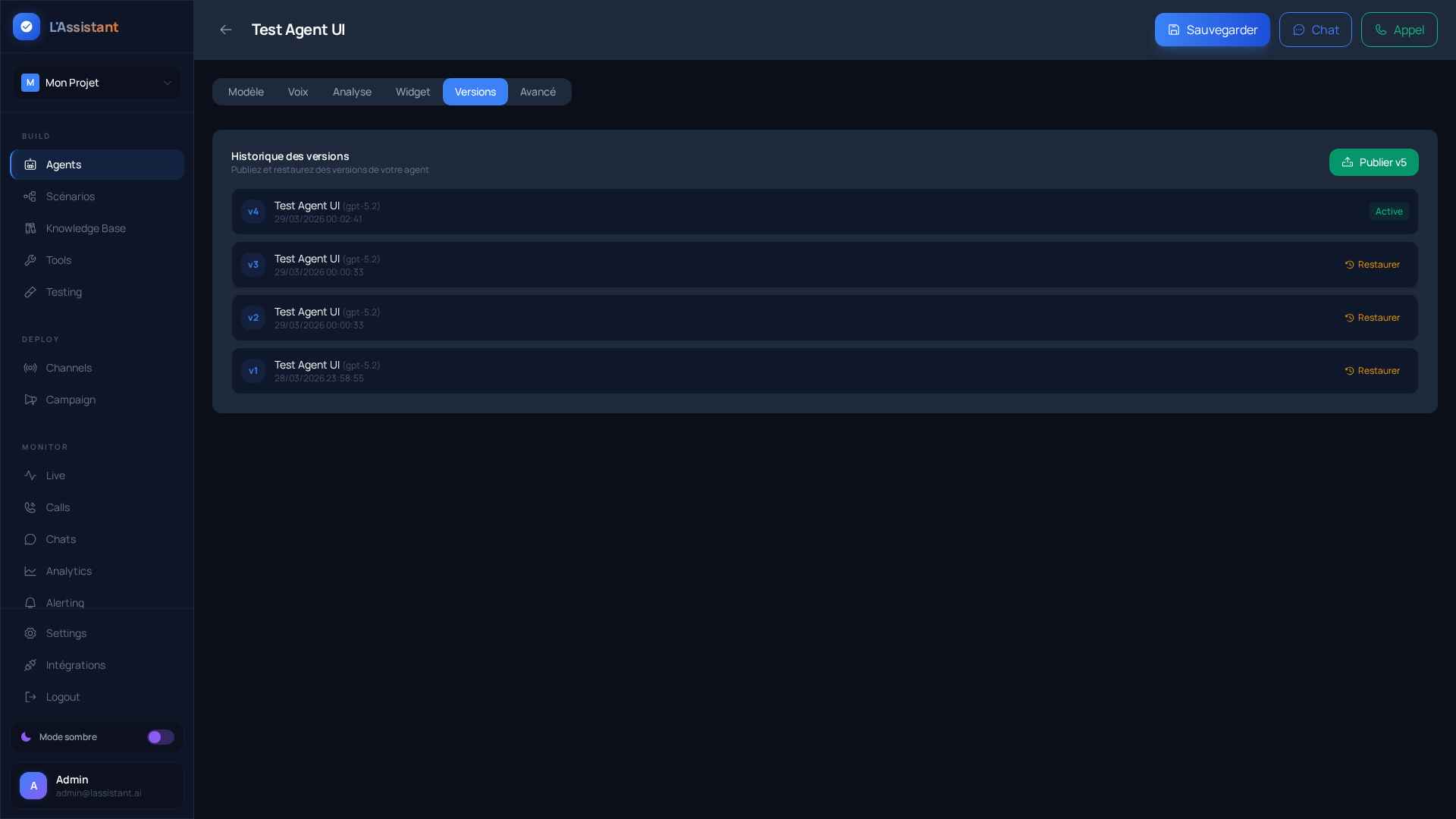Click the L'Assistant logo icon
The image size is (1456, 819).
point(27,27)
